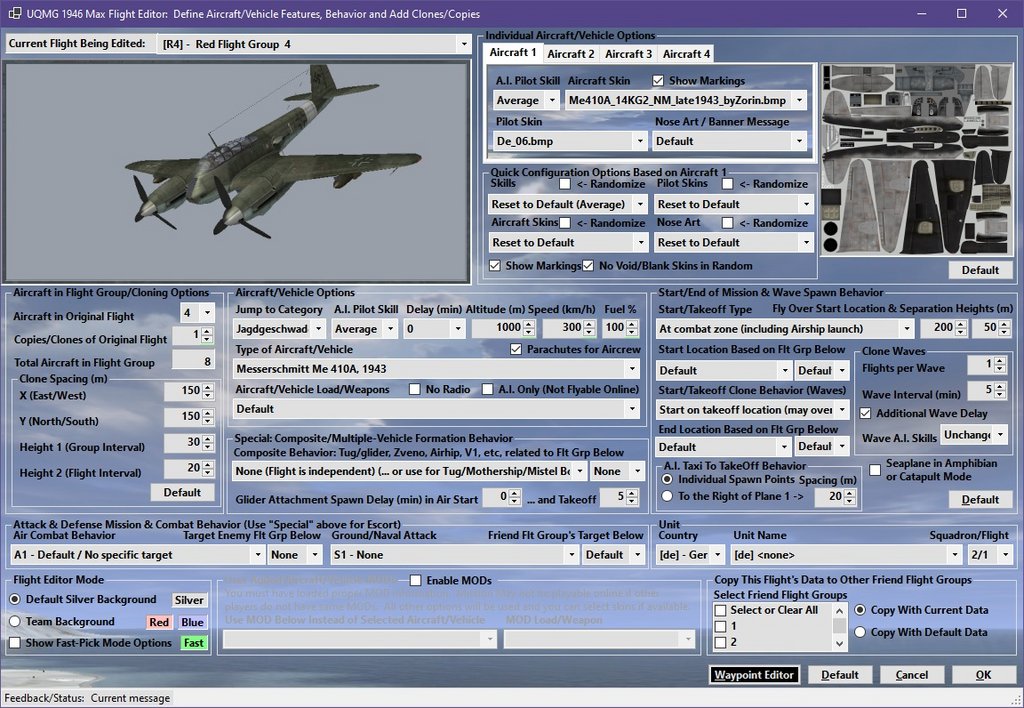Viewport: 1024px width, 708px height.
Task: Toggle Parachutes for Aircrew checkbox
Action: (x=516, y=349)
